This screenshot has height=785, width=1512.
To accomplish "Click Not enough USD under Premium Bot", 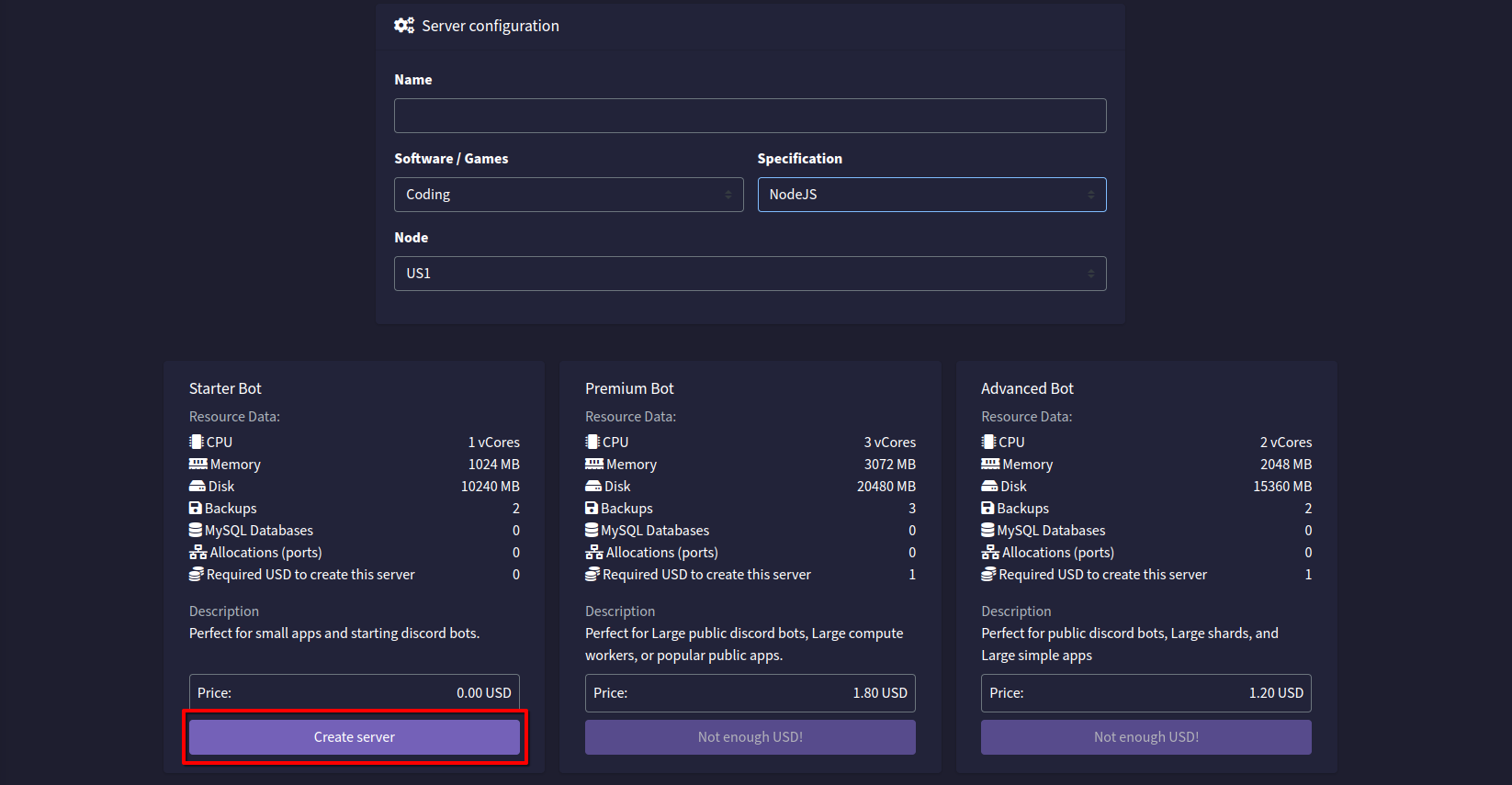I will (750, 737).
